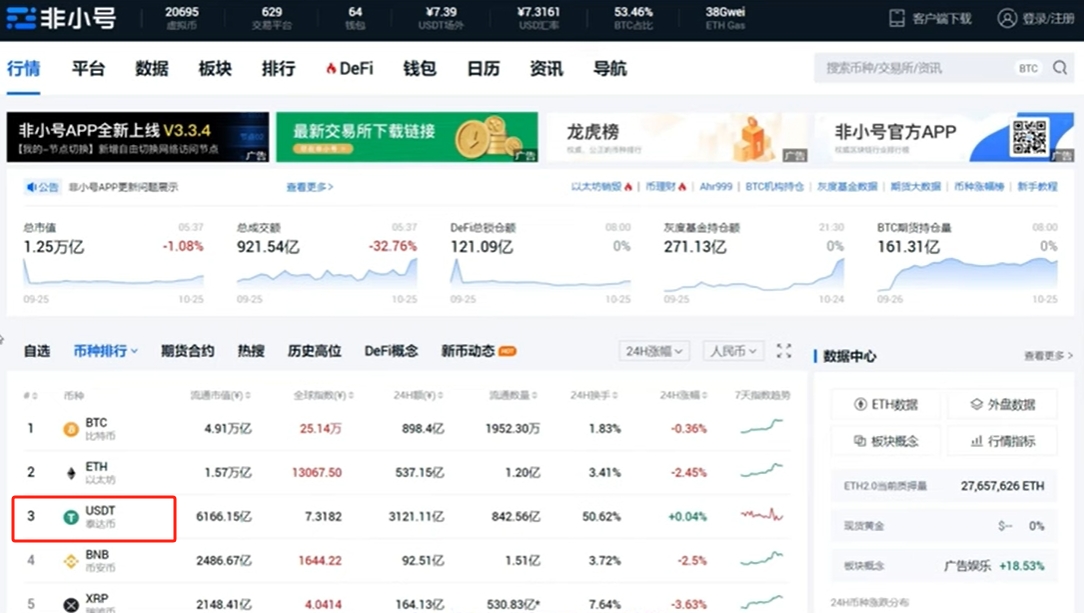Open the 排行 navigation tab

point(279,68)
